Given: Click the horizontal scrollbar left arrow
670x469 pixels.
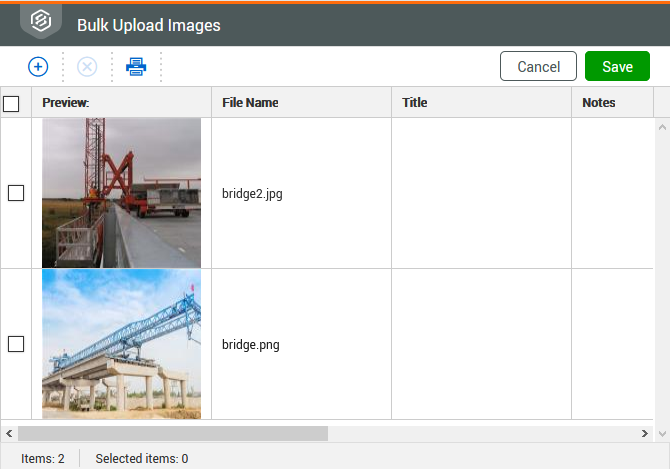Looking at the screenshot, I should (9, 434).
